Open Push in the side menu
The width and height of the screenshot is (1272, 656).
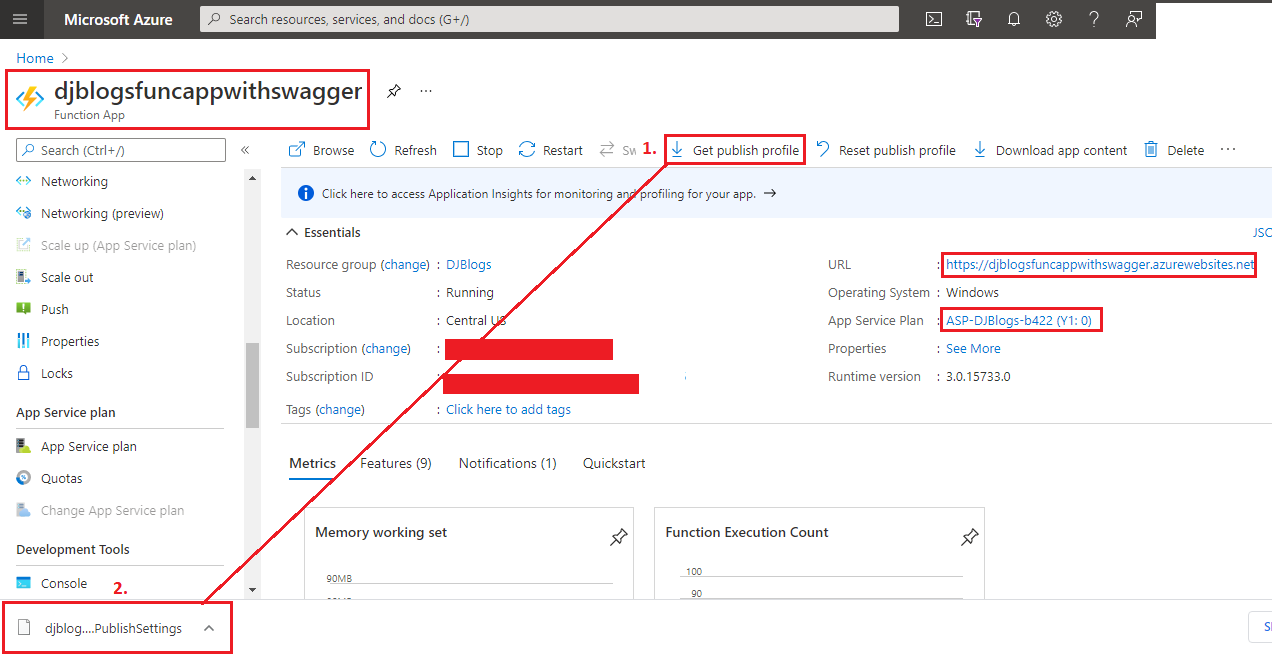click(x=54, y=309)
